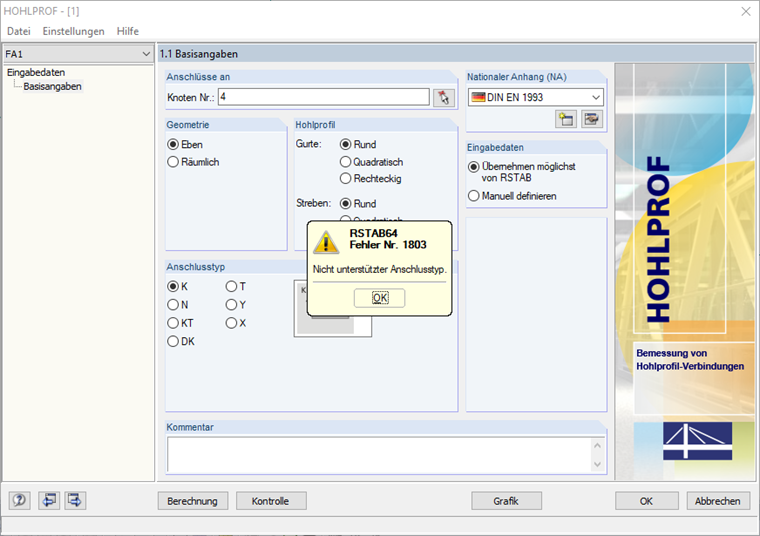Click the Berechnung button
Image resolution: width=760 pixels, height=536 pixels.
coord(192,501)
